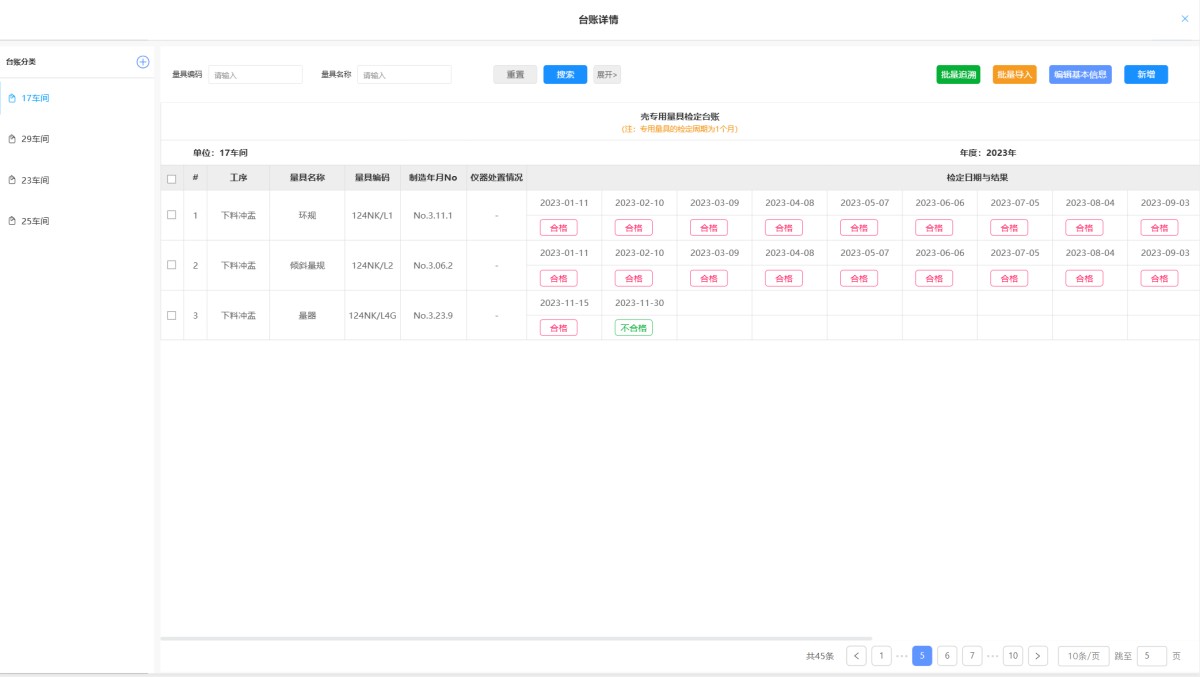This screenshot has height=677, width=1200.
Task: Click the 量具编码 input field
Action: [x=255, y=75]
